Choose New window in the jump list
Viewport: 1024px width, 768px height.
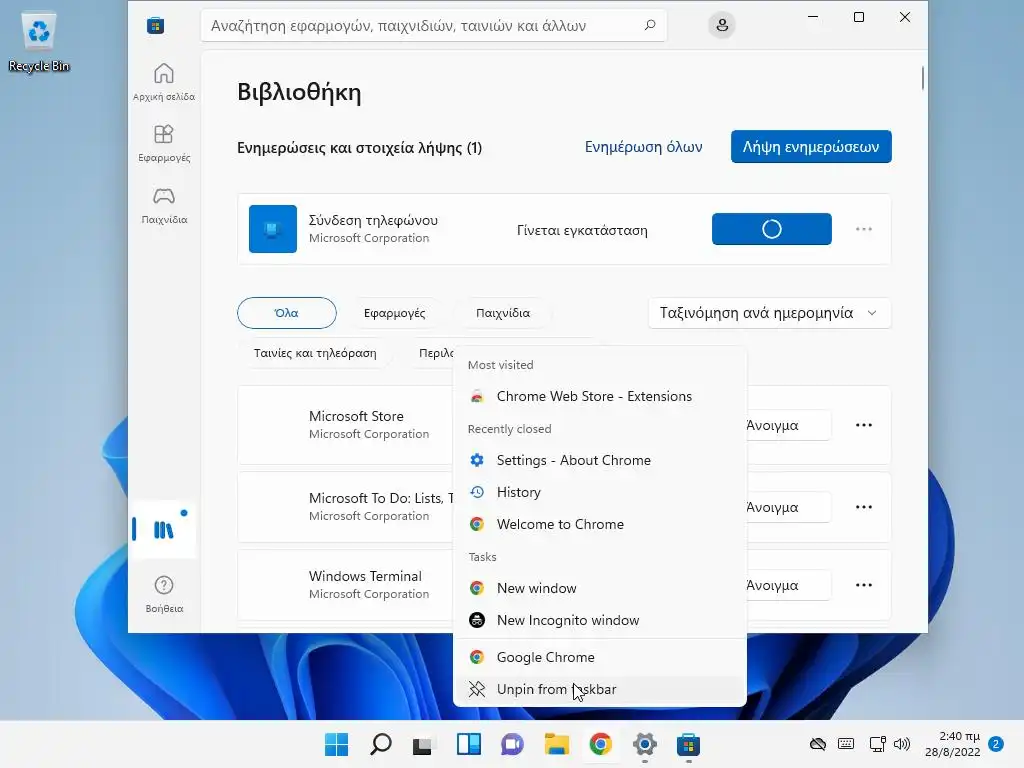click(600, 588)
